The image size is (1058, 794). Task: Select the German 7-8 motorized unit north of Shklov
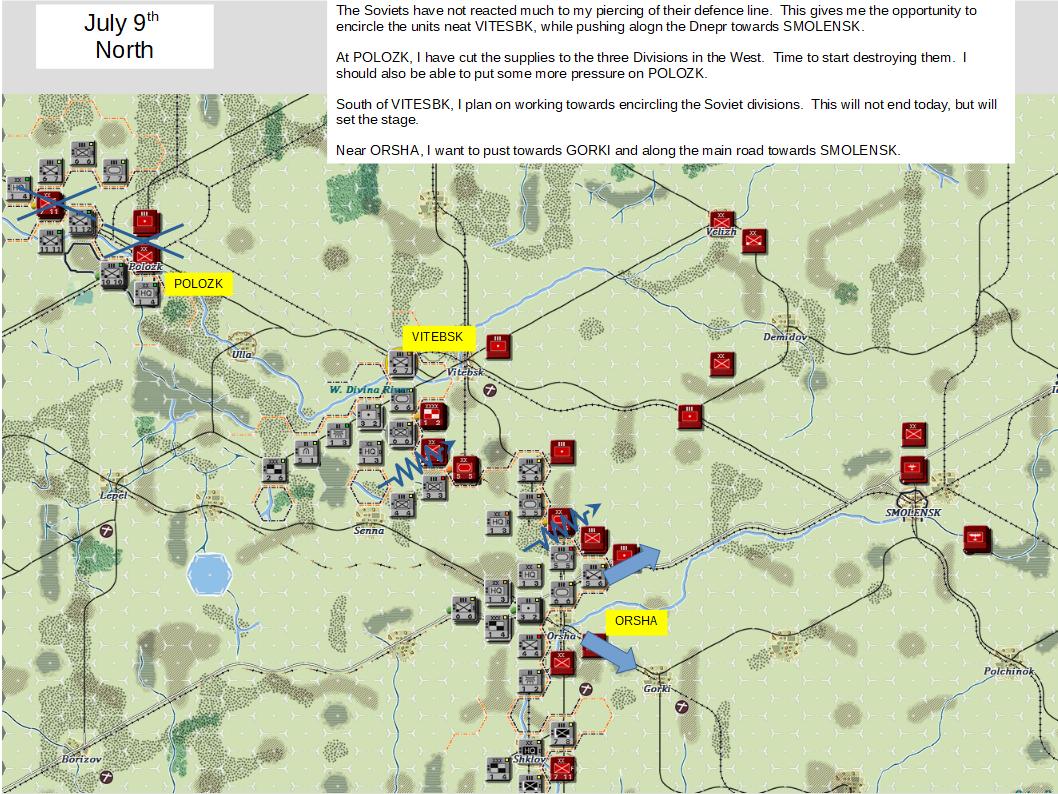click(x=562, y=733)
